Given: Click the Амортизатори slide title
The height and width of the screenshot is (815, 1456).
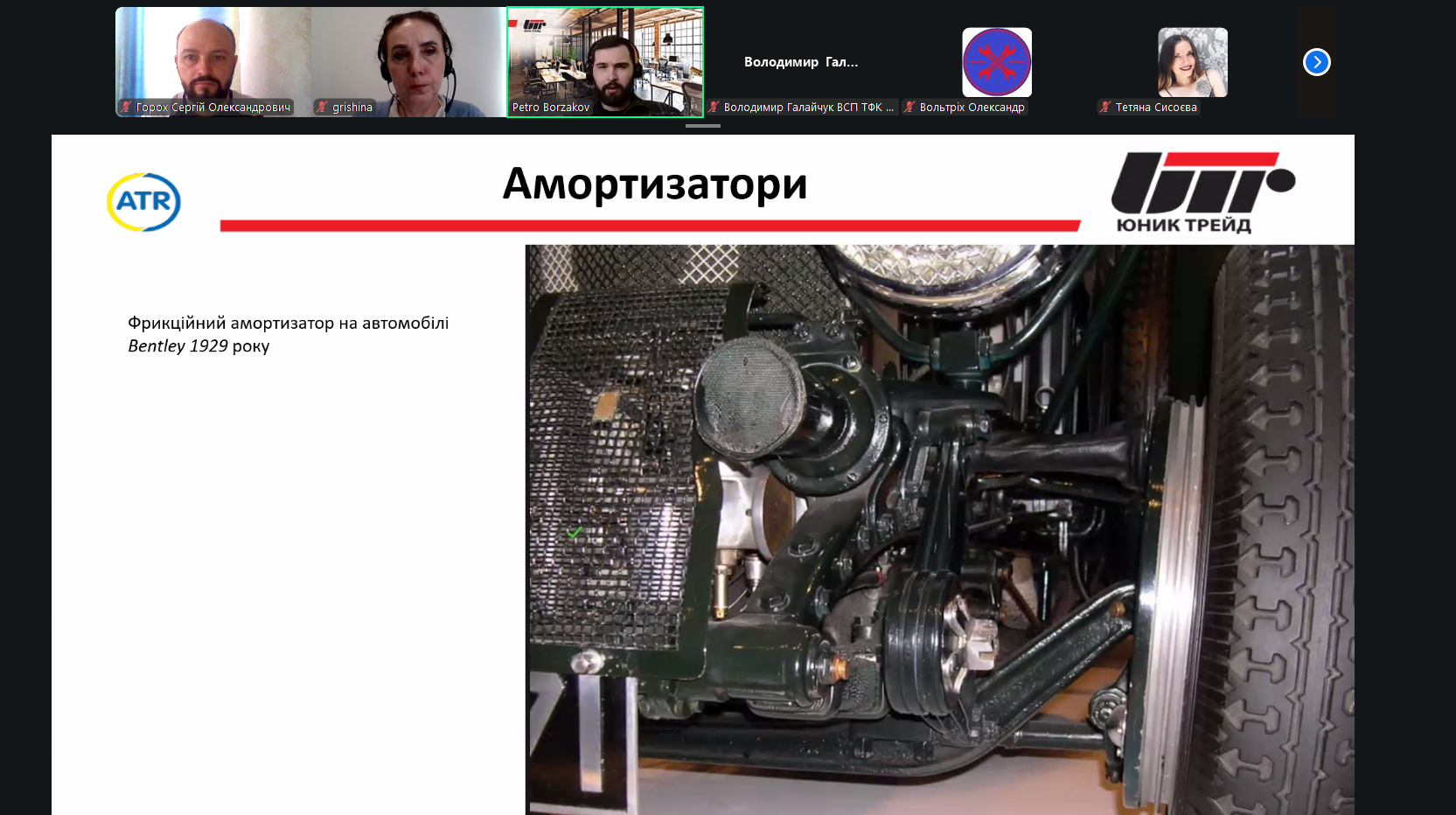Looking at the screenshot, I should 654,184.
